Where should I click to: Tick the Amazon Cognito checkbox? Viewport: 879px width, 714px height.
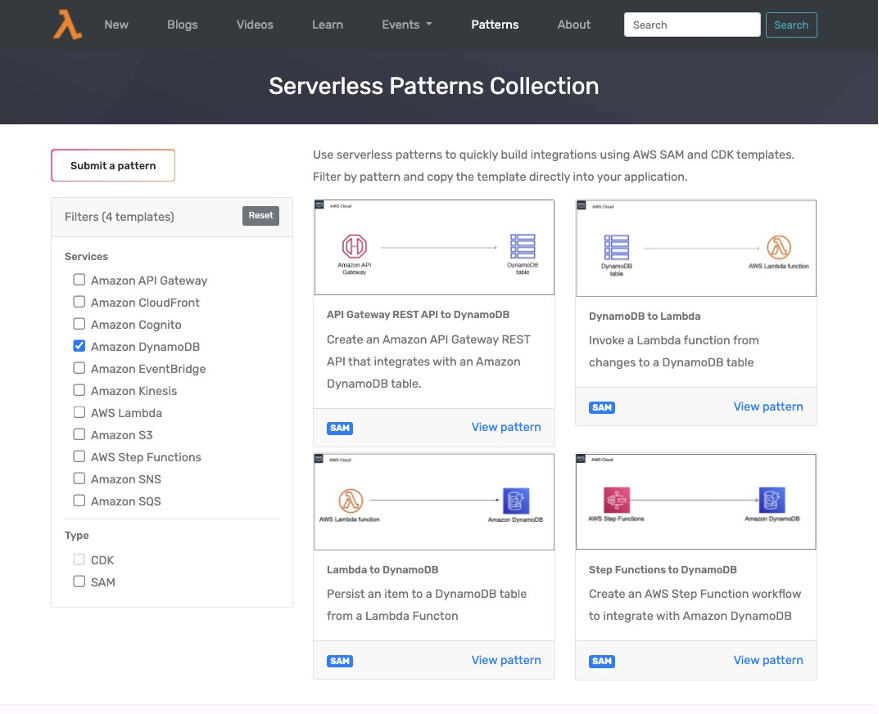[x=79, y=324]
